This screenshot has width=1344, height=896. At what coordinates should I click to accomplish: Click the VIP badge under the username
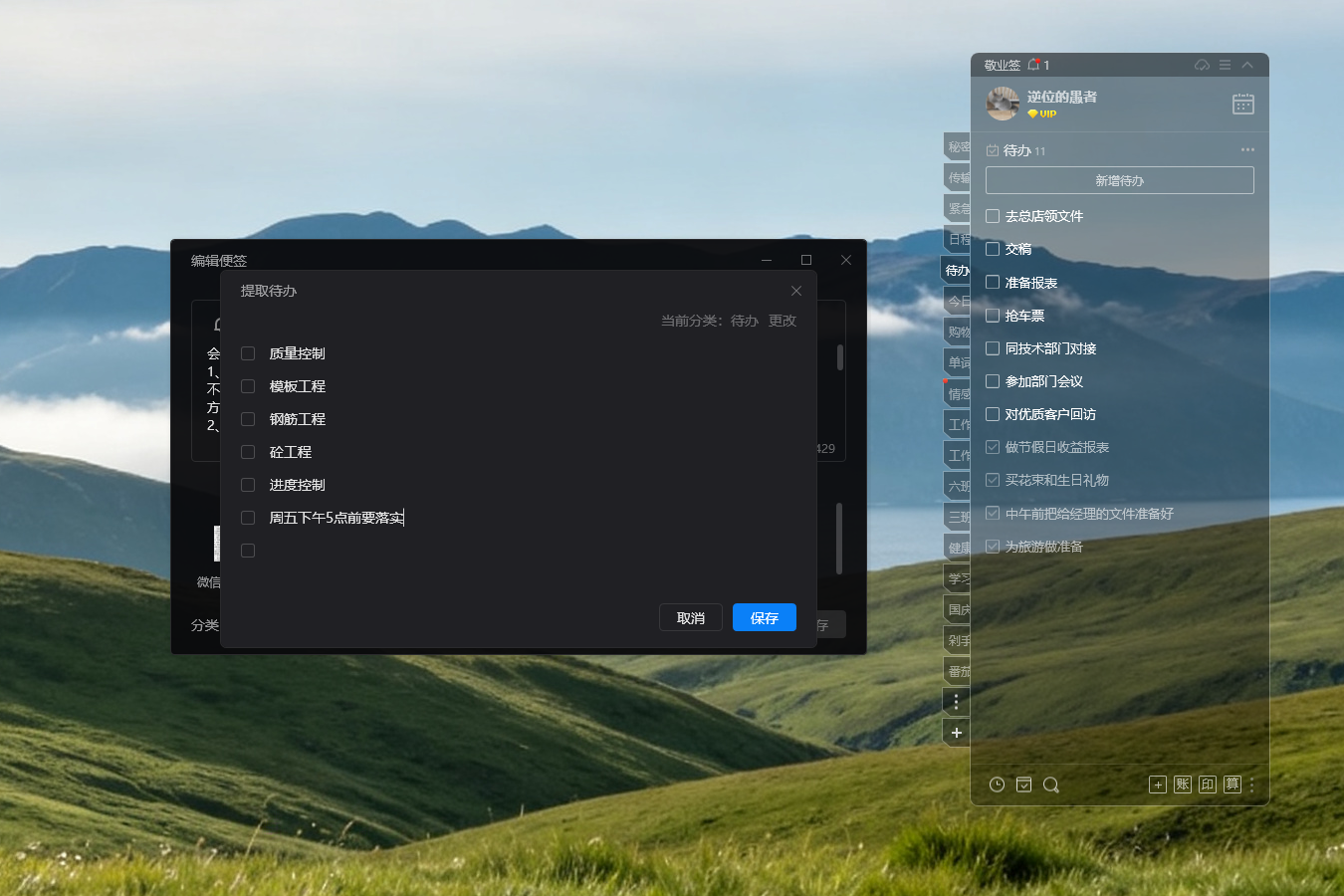tap(1041, 113)
